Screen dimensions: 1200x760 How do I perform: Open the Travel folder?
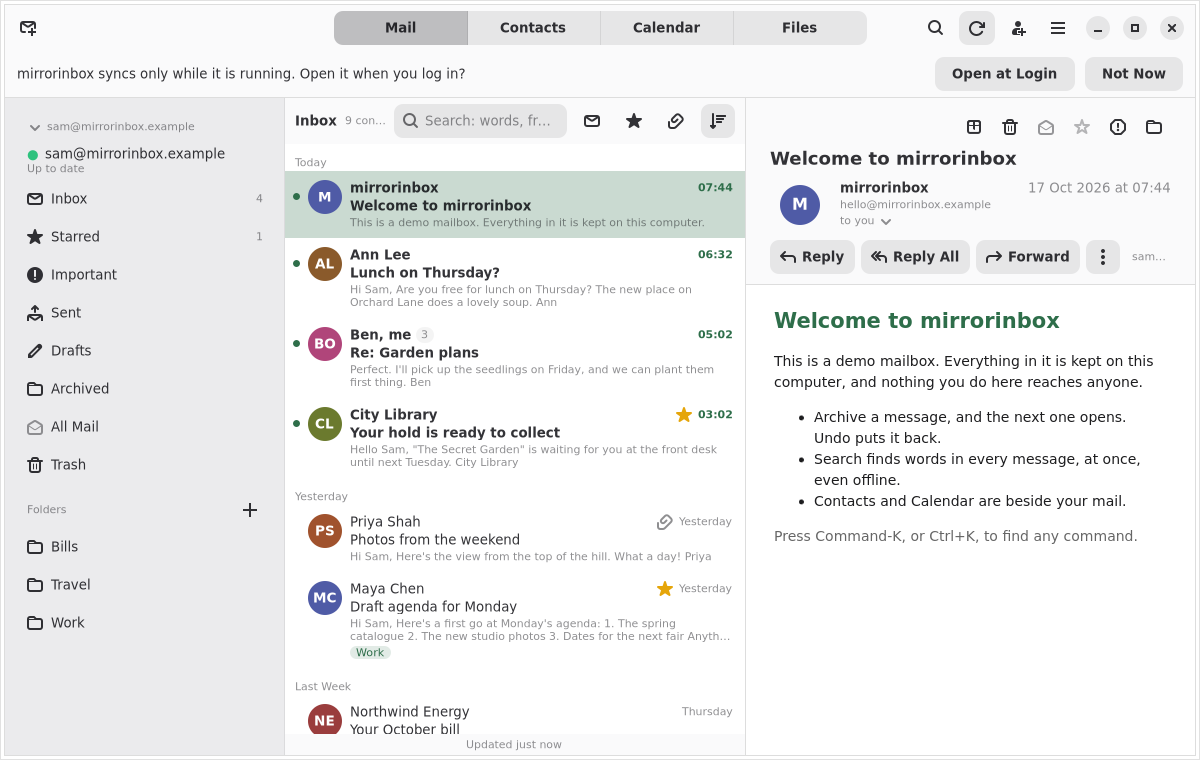coord(145,585)
